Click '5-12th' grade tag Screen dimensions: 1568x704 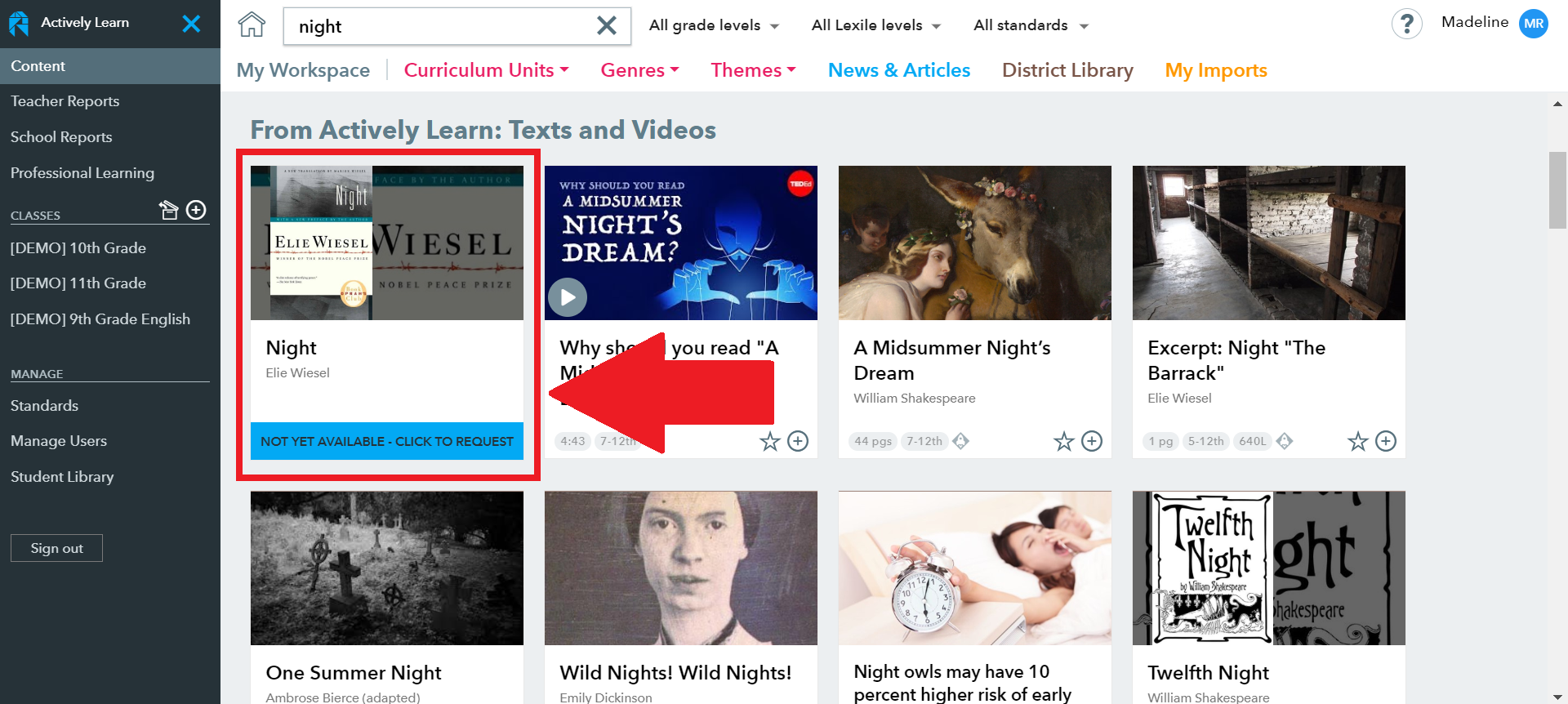[x=1205, y=441]
